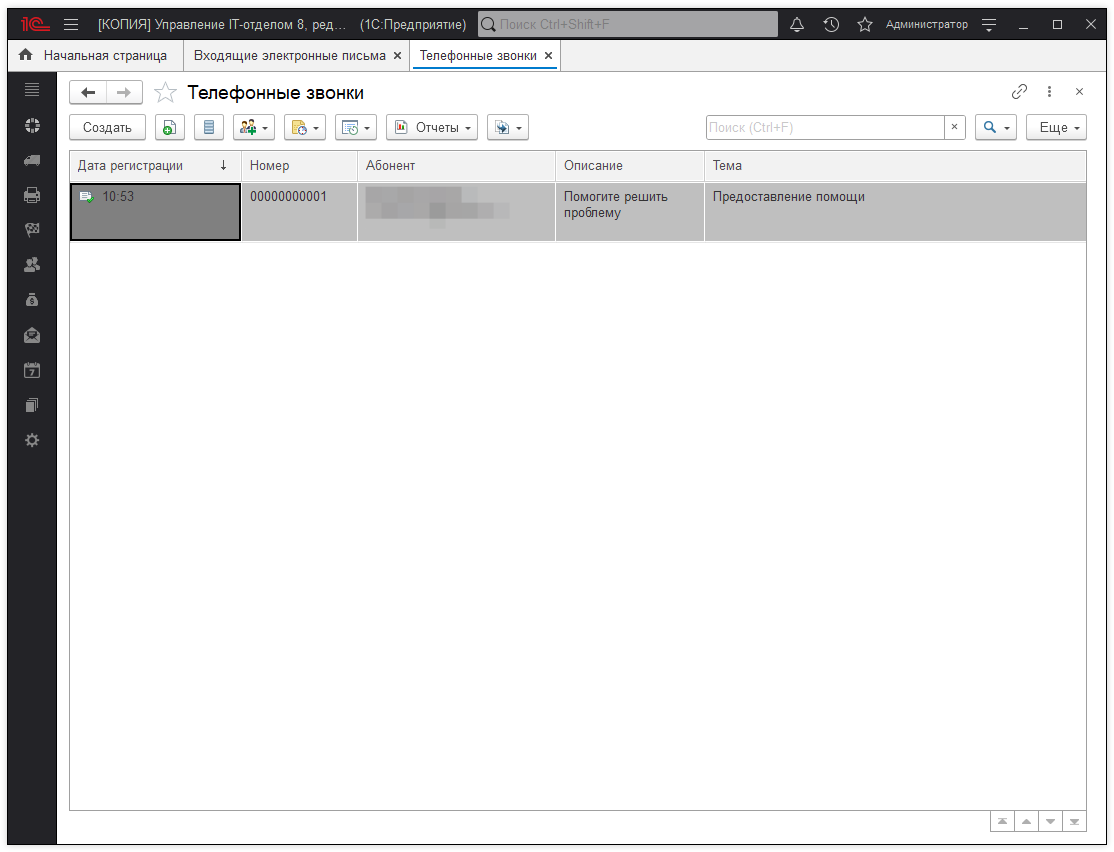Add Телефонные звонки to favorites with star
1114x852 pixels.
(166, 93)
